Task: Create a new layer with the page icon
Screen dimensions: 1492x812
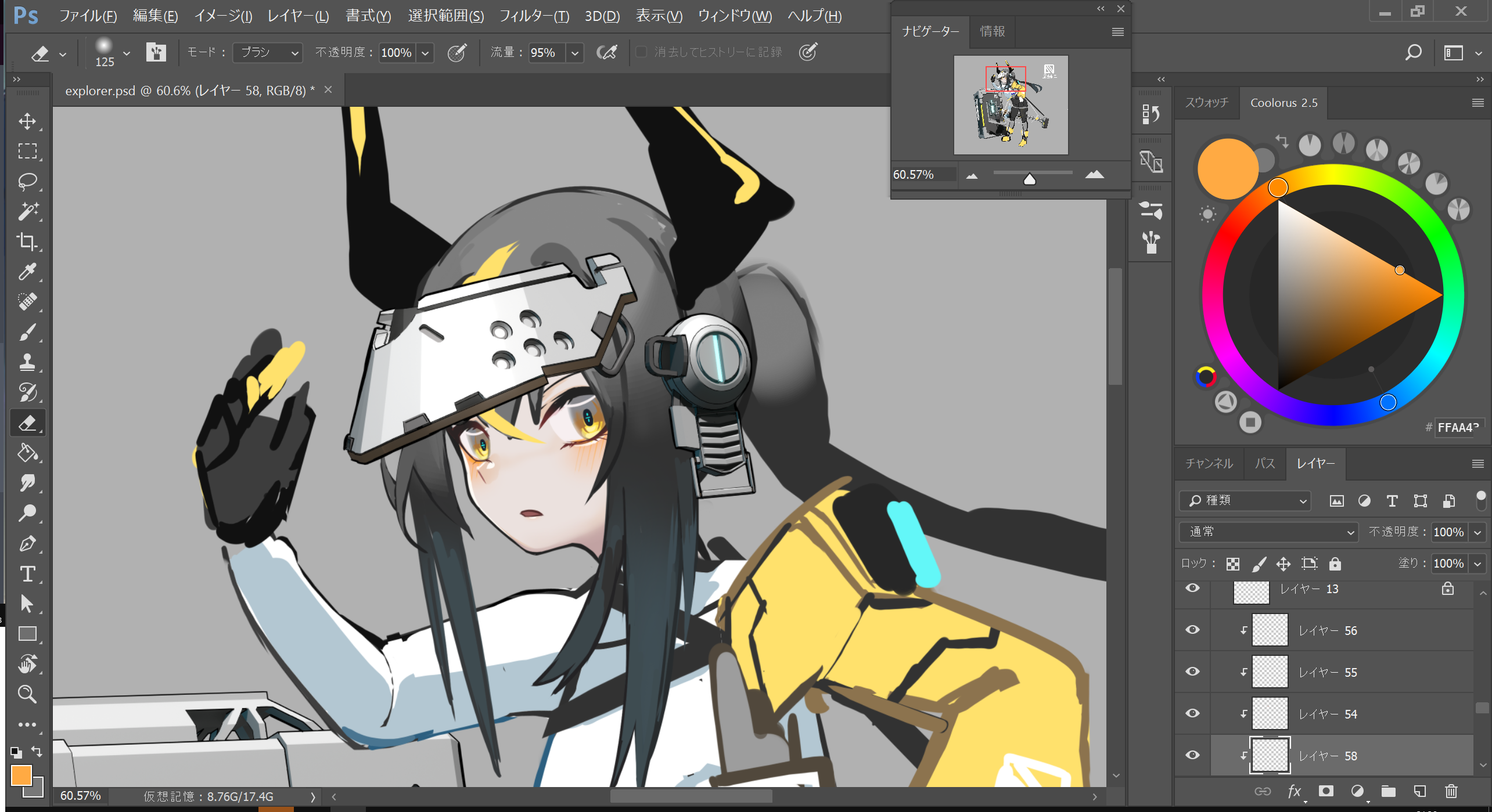Action: pos(1420,792)
